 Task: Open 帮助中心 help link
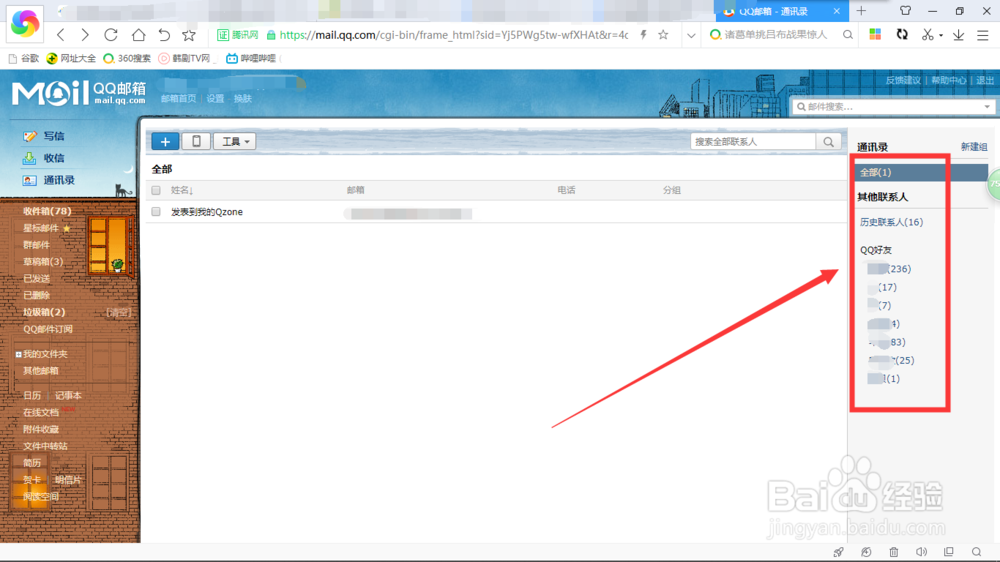point(948,80)
